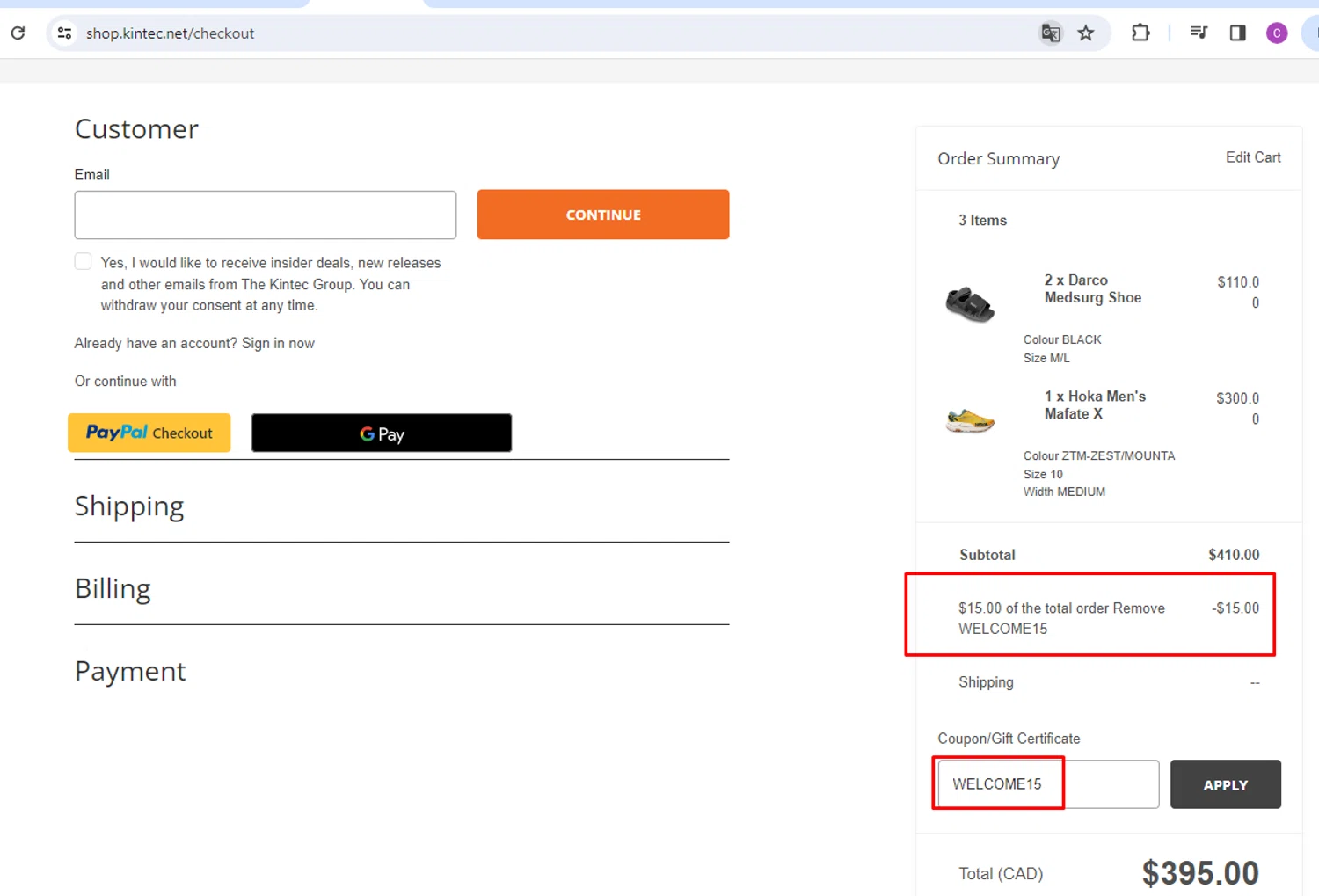Open the Darco Medsurg Shoe thumbnail

(x=970, y=304)
